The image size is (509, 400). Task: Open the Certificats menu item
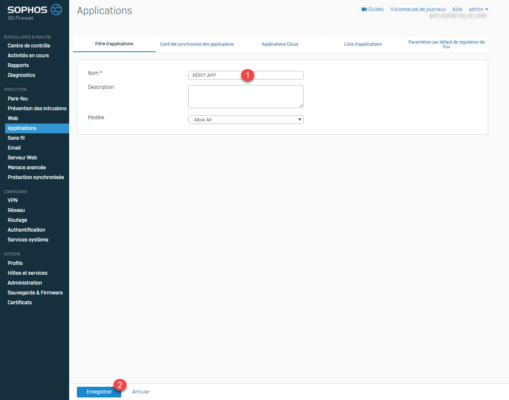(x=20, y=302)
